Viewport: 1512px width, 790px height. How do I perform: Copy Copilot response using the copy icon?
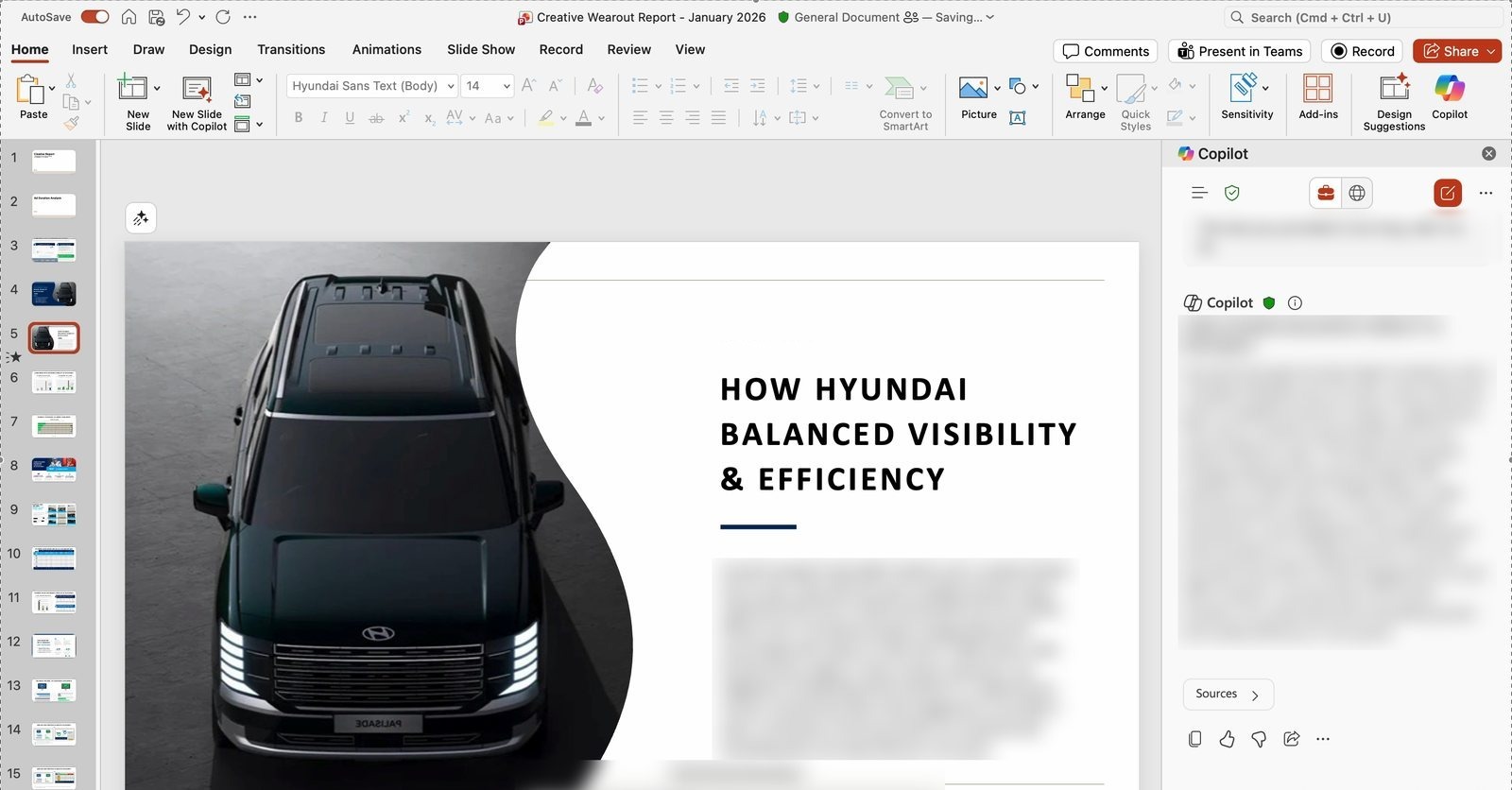click(x=1194, y=739)
